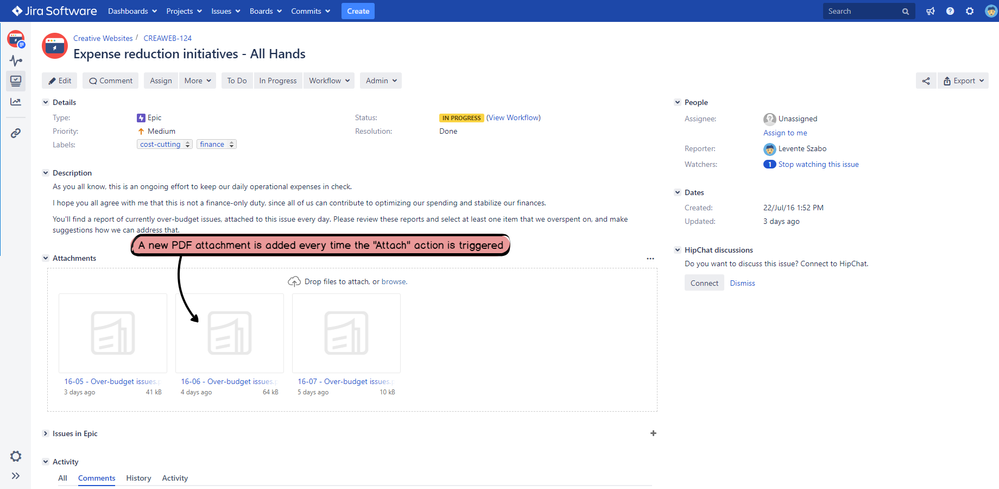
Task: Click Stop watching this issue link
Action: (x=819, y=164)
